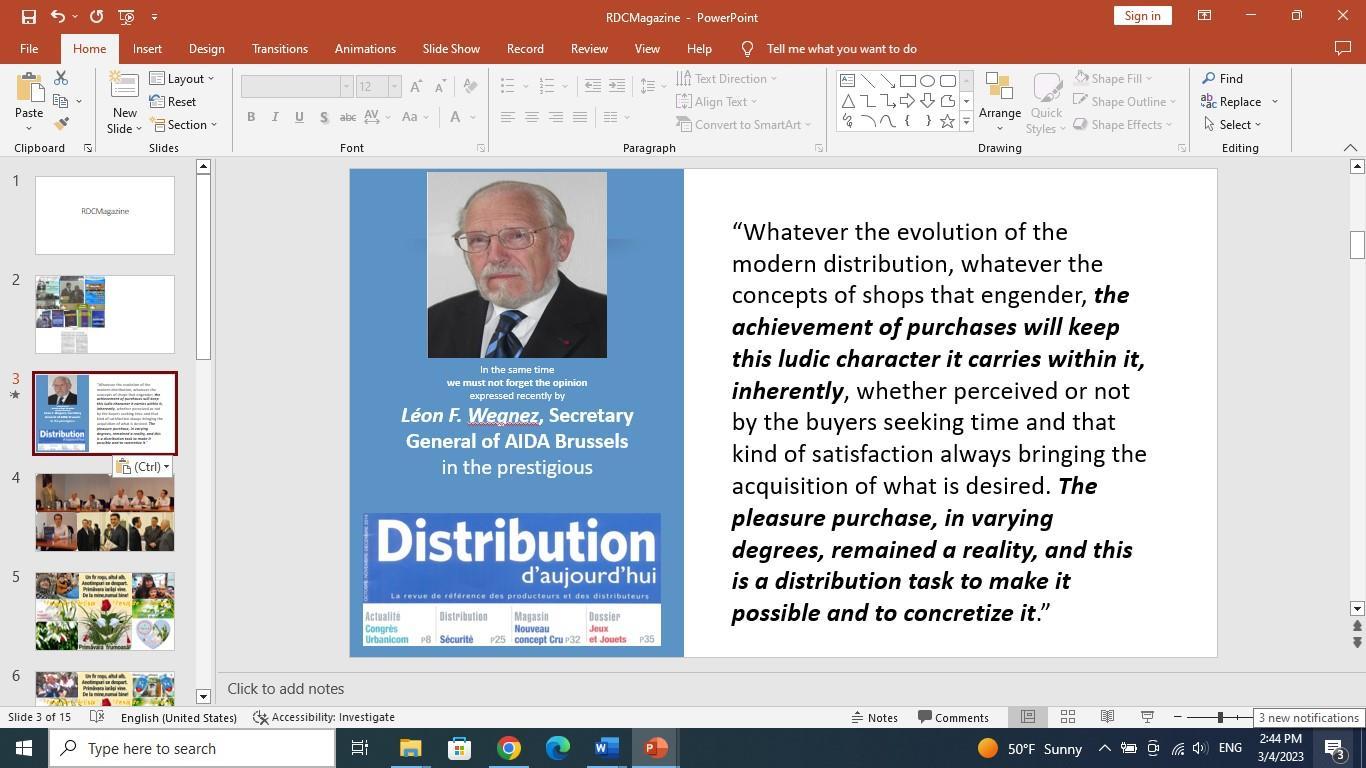1366x768 pixels.
Task: Open the Arrange tool
Action: (x=999, y=100)
